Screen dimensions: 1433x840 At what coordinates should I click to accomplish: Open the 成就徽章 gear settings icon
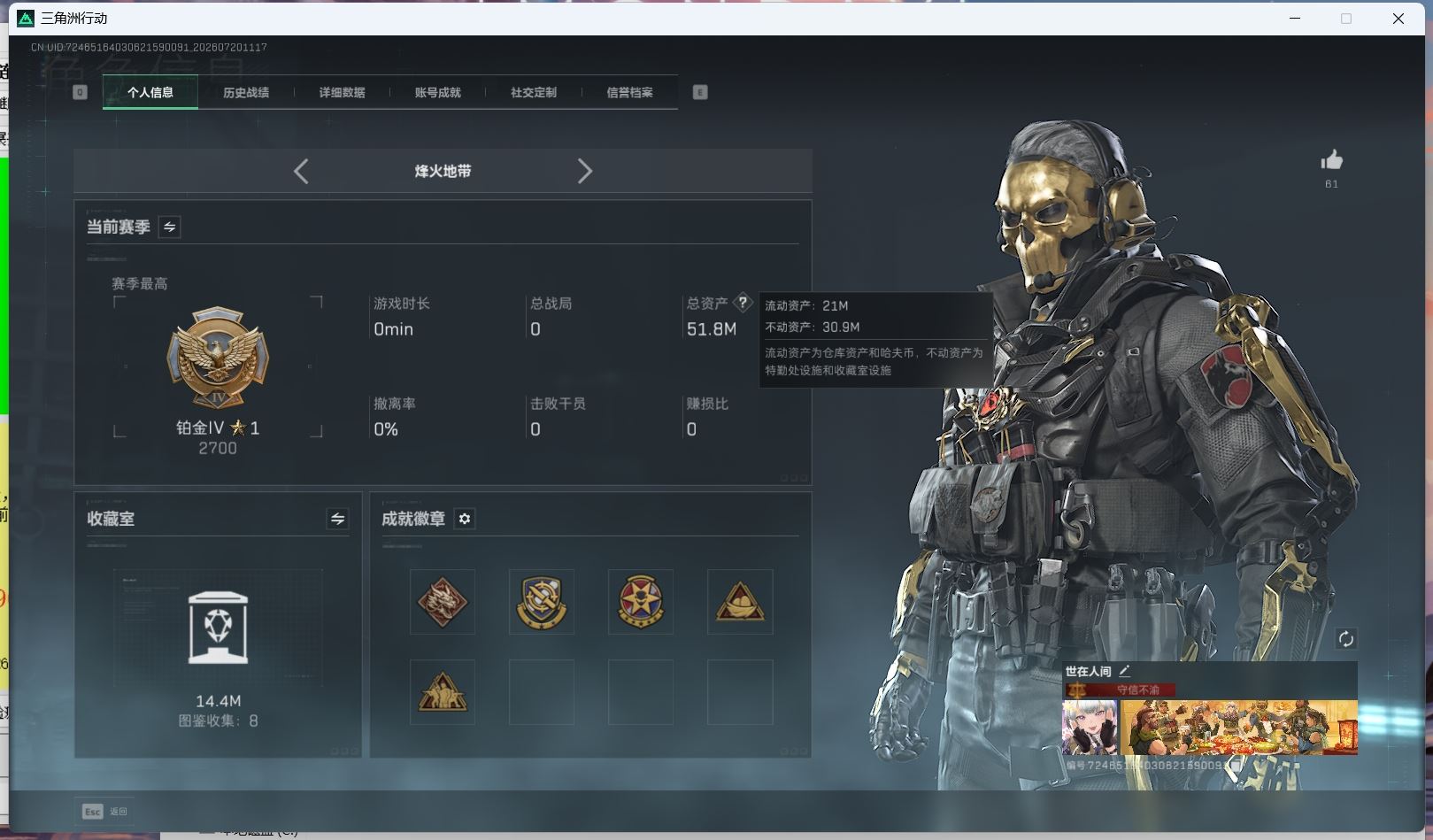(465, 519)
